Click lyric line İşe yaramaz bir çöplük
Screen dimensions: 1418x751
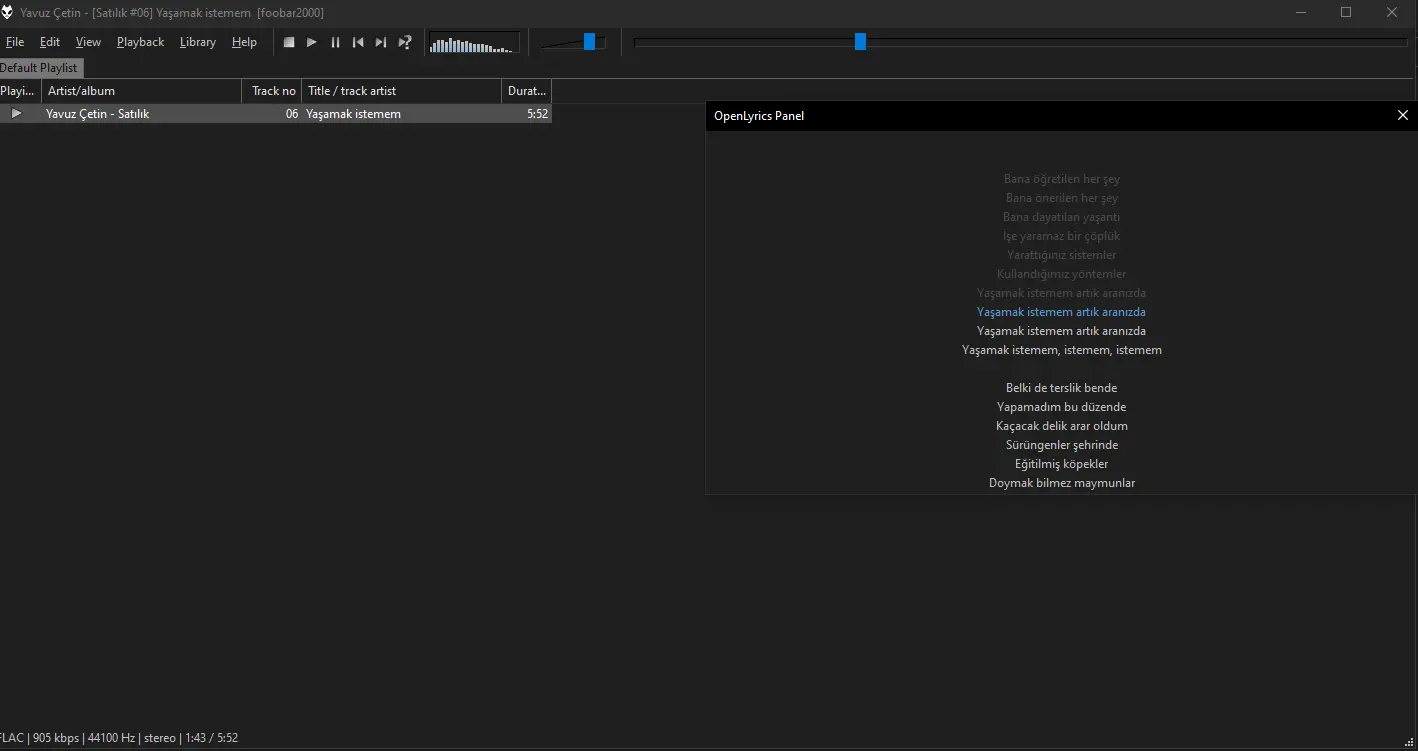1061,236
